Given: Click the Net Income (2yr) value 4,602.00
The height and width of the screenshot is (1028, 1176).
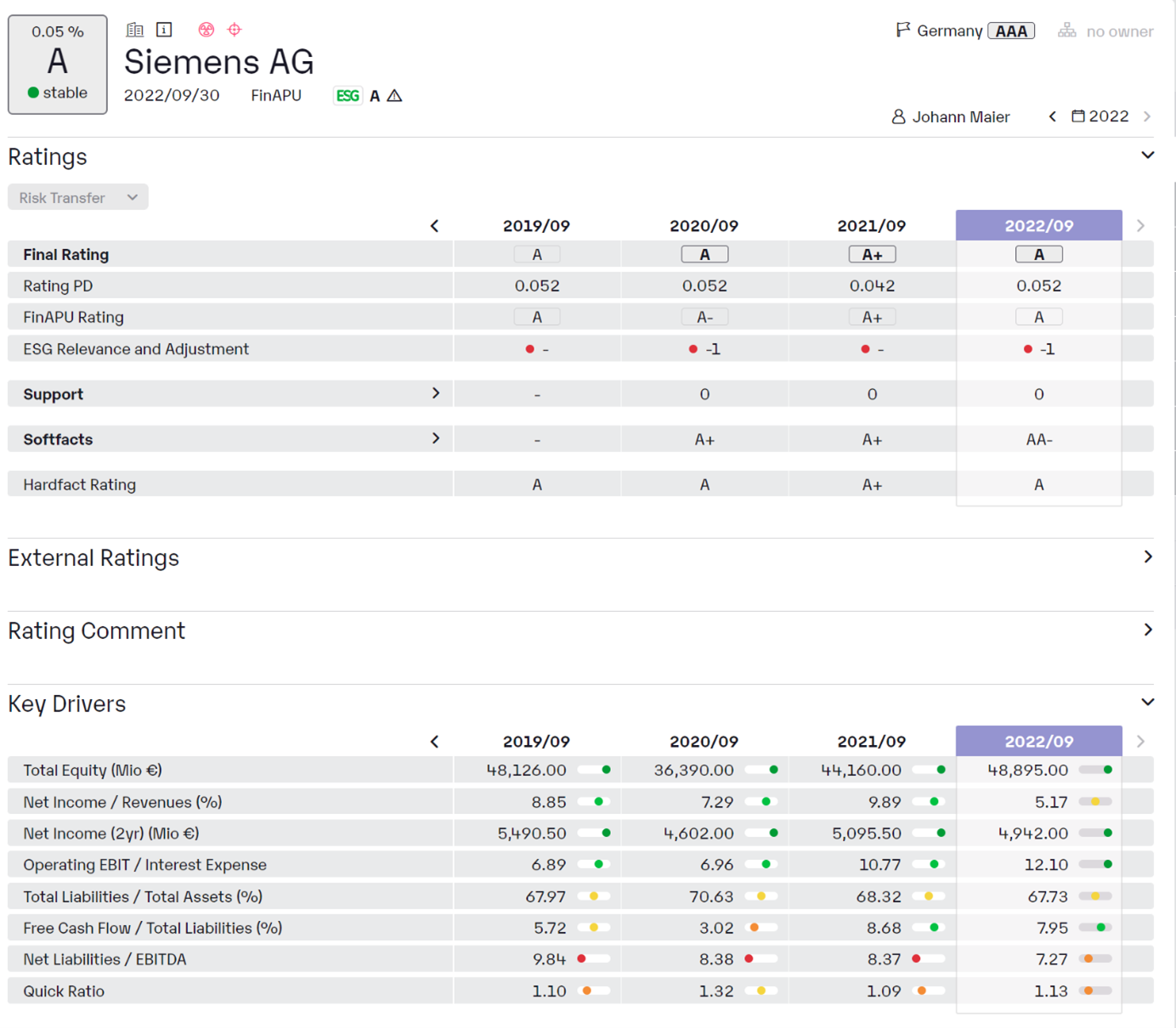Looking at the screenshot, I should [698, 833].
